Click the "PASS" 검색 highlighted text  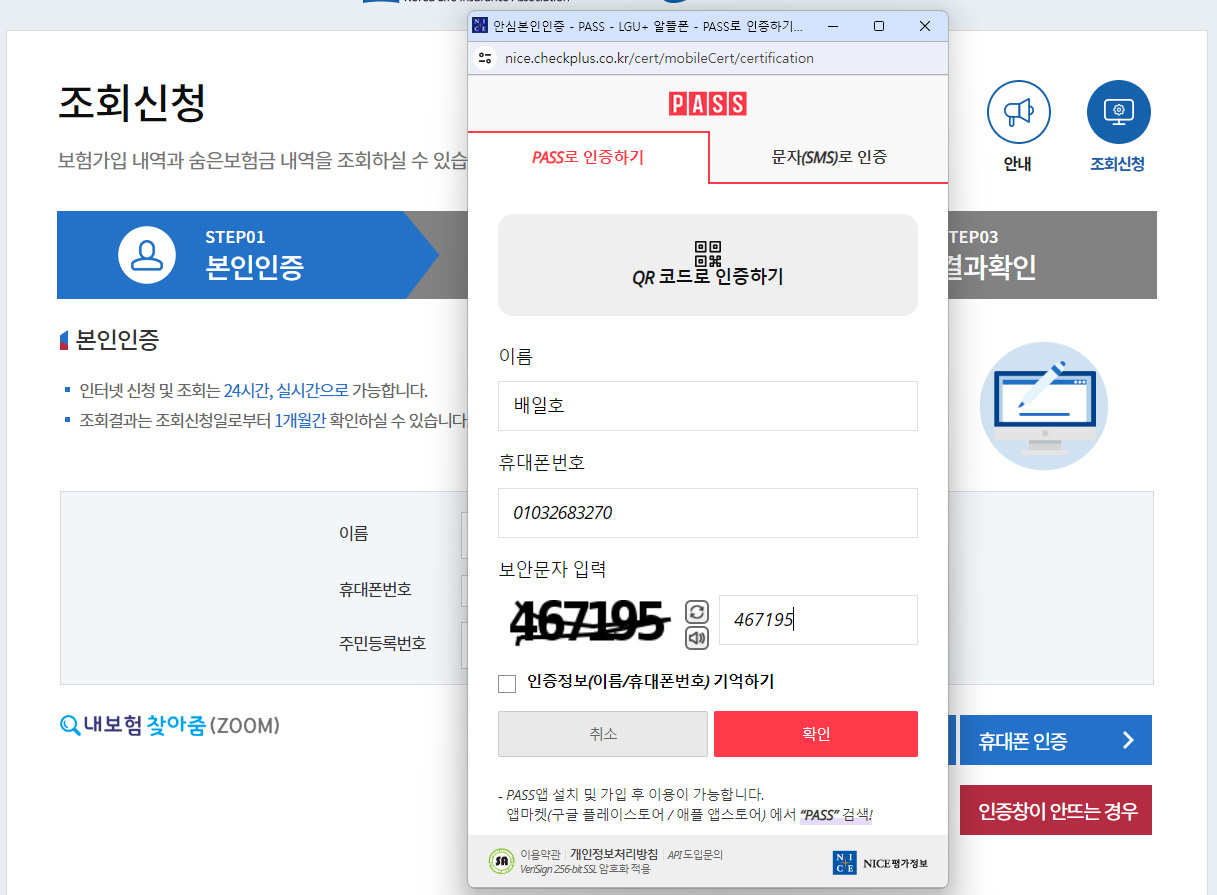[x=836, y=815]
